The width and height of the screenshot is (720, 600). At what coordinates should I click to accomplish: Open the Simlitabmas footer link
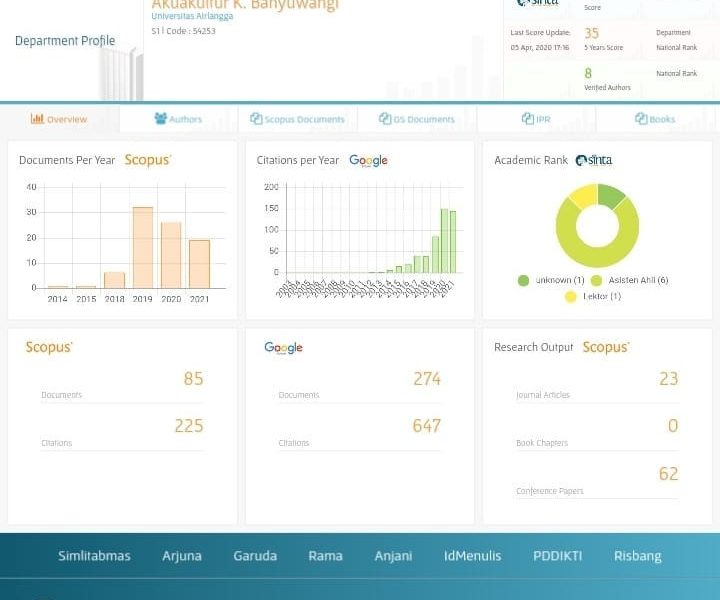[94, 556]
